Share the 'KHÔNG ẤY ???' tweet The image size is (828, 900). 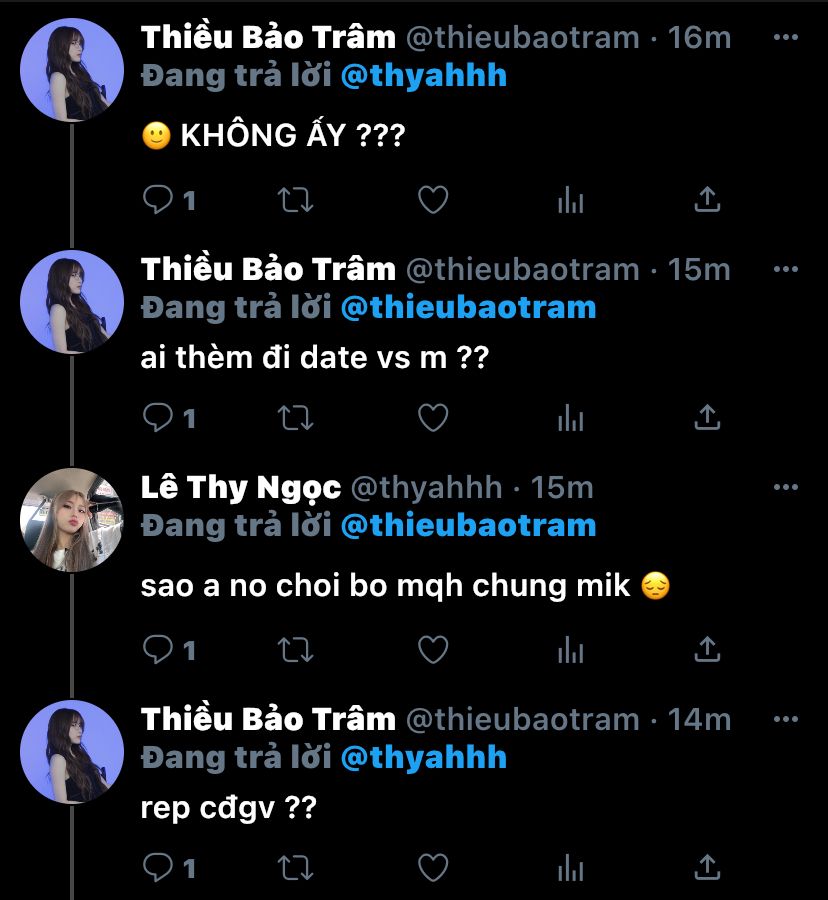707,200
